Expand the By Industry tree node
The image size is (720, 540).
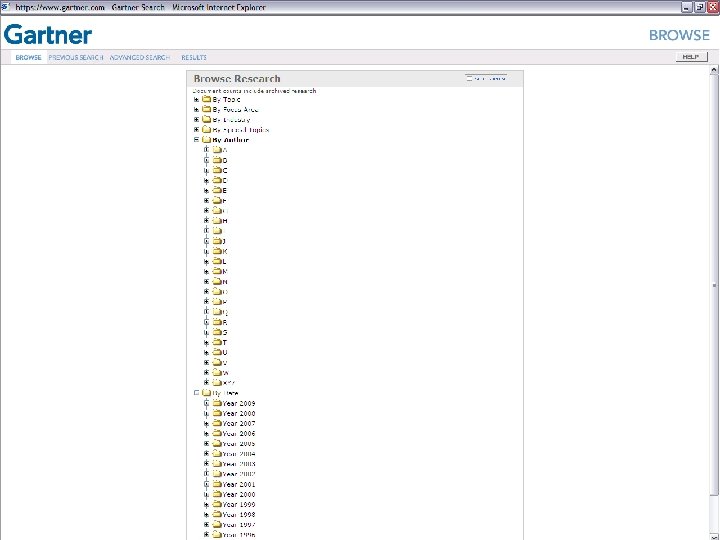click(x=197, y=119)
